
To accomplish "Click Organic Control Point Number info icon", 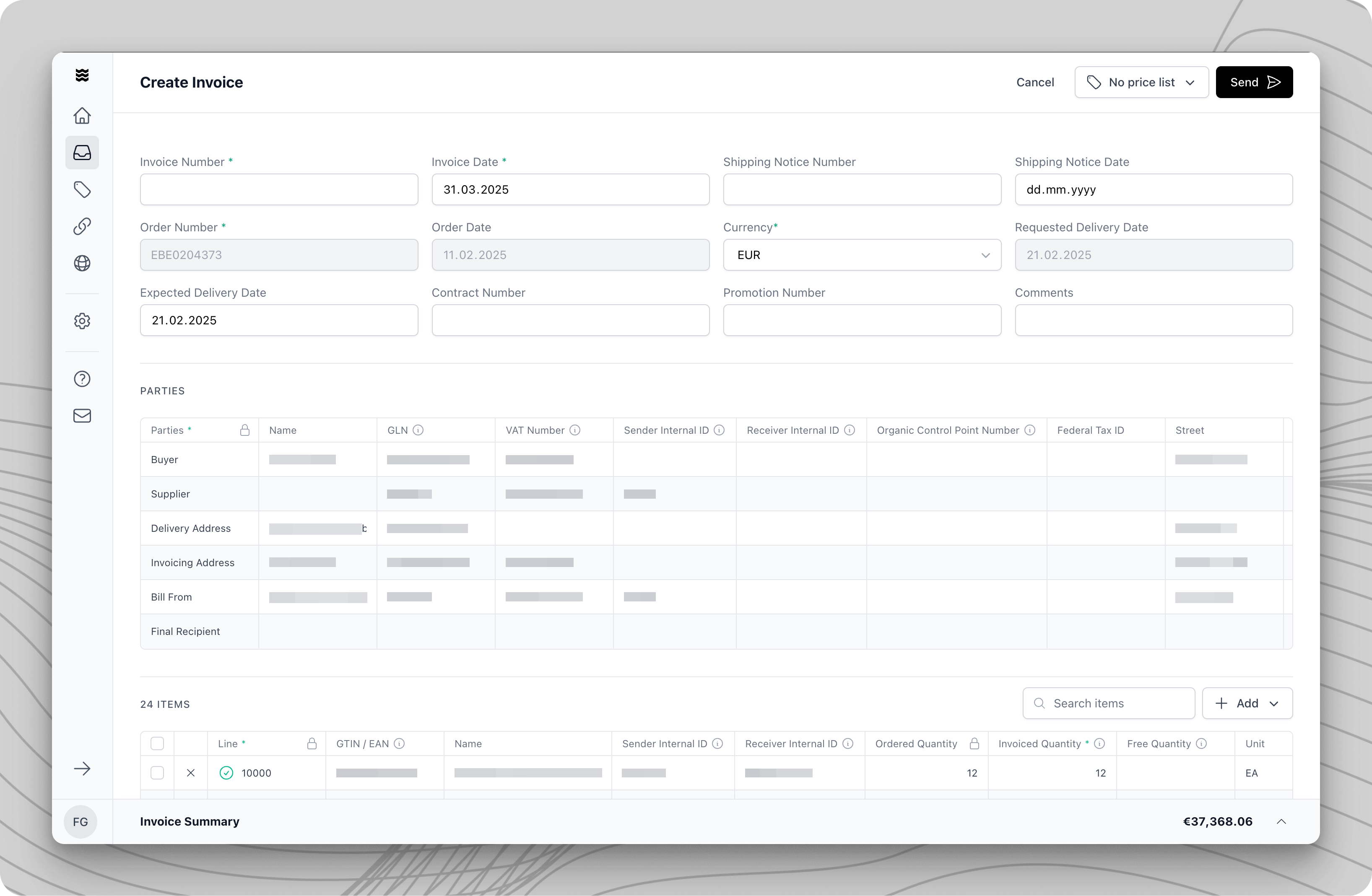I will pos(1029,430).
